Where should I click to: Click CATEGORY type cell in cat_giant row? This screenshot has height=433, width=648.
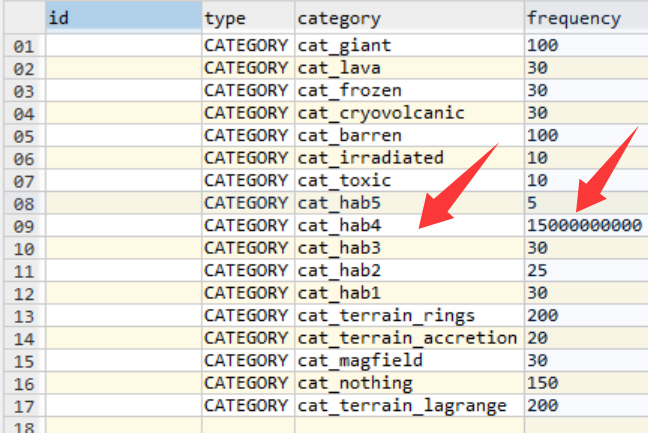[x=248, y=45]
